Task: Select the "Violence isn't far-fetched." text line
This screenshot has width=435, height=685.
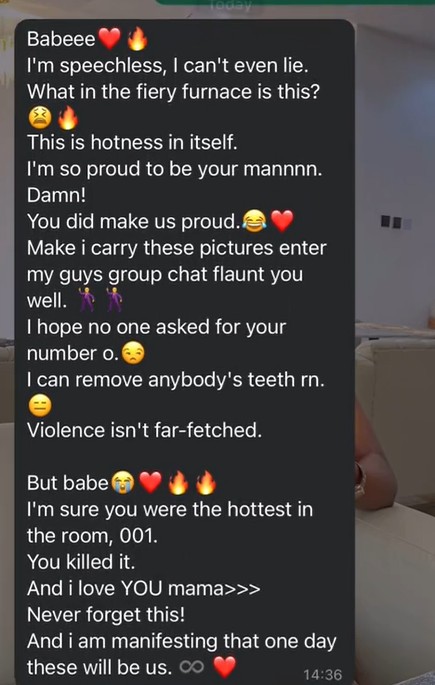Action: click(145, 431)
